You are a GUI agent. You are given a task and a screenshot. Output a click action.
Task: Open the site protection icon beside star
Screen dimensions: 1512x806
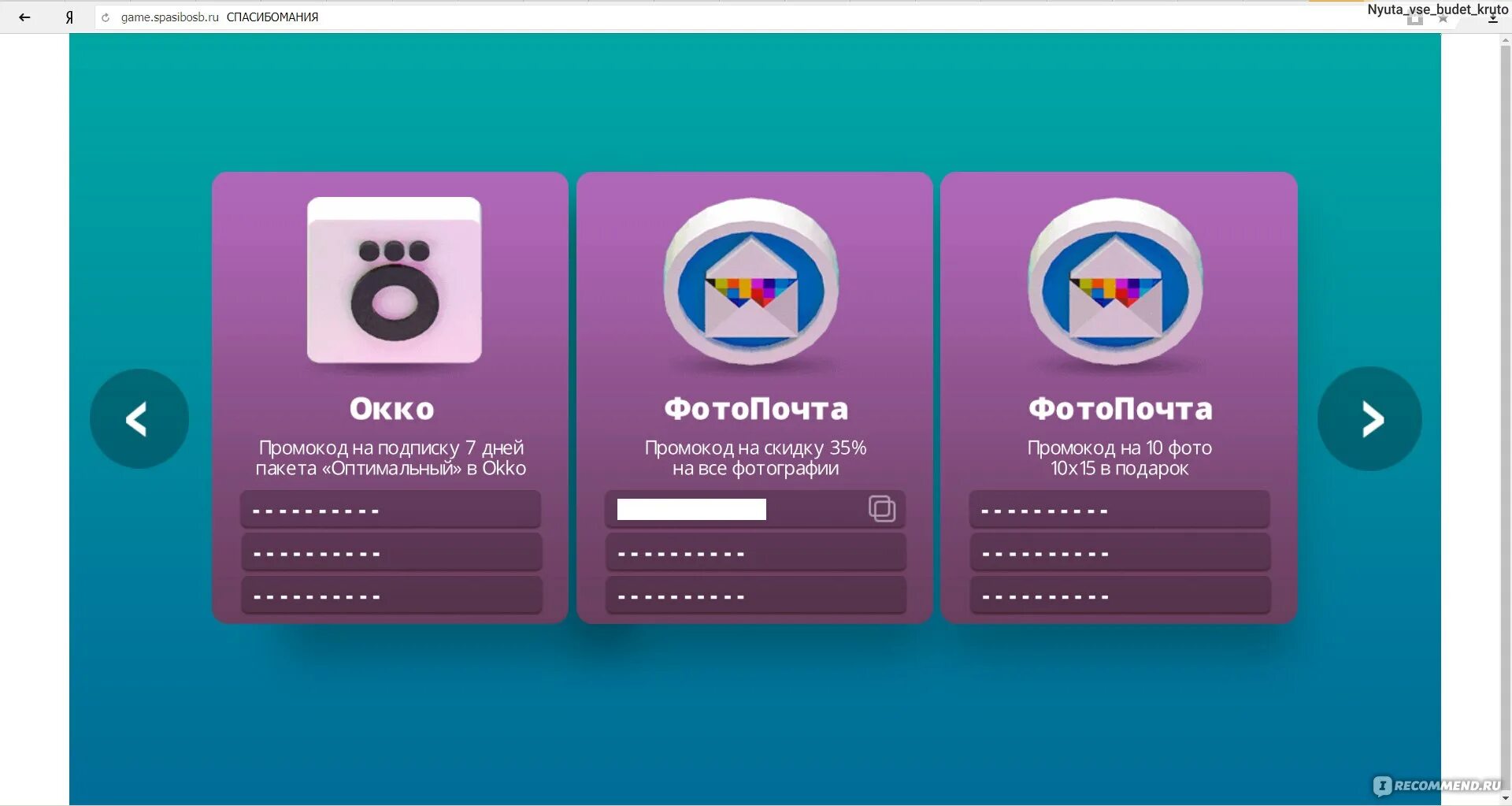coord(1415,19)
